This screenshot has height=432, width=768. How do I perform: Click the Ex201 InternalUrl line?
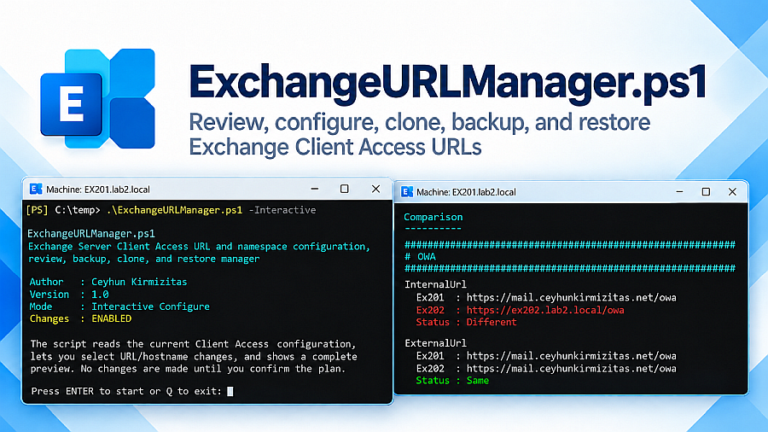pyautogui.click(x=546, y=297)
